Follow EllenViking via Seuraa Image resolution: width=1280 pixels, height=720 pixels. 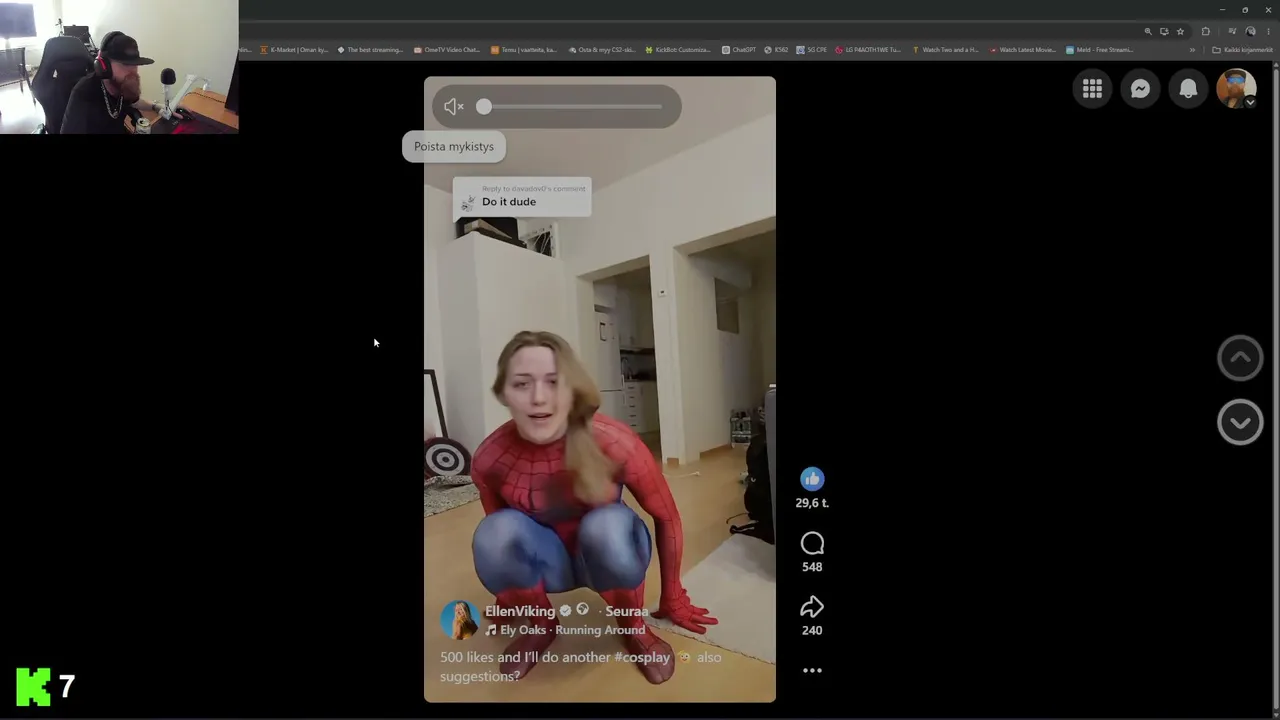pos(627,611)
